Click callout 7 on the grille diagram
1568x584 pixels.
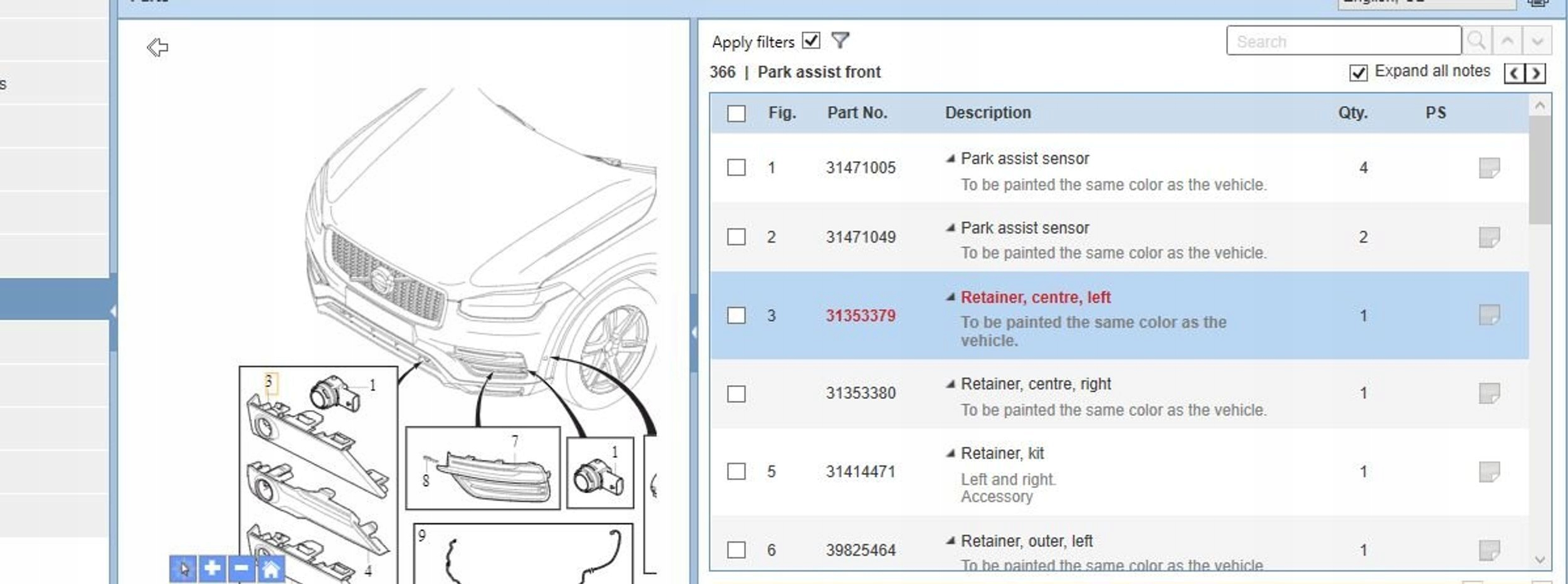(x=514, y=442)
